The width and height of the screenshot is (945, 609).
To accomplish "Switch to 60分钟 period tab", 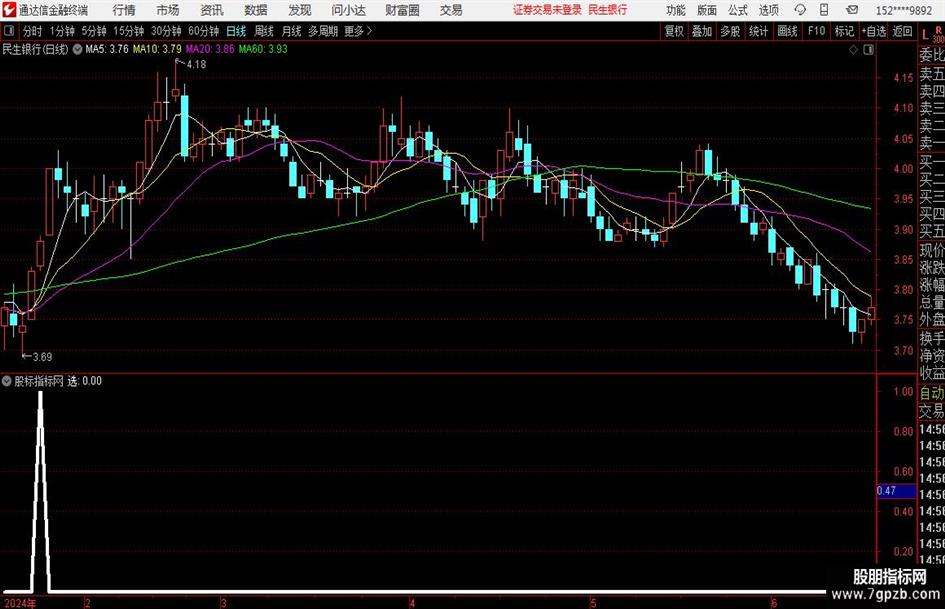I will pyautogui.click(x=203, y=31).
